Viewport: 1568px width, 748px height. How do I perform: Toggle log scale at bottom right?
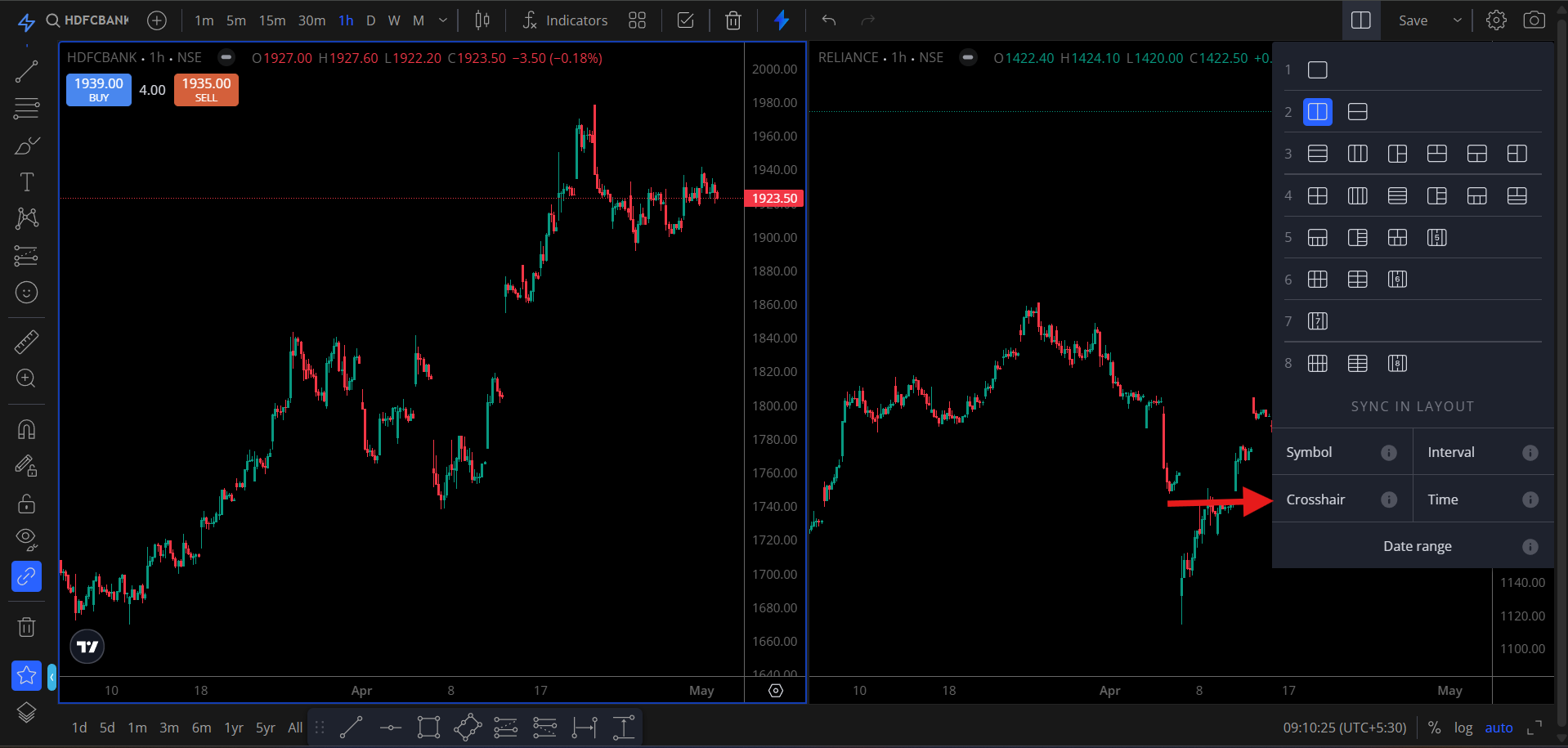tap(1463, 728)
